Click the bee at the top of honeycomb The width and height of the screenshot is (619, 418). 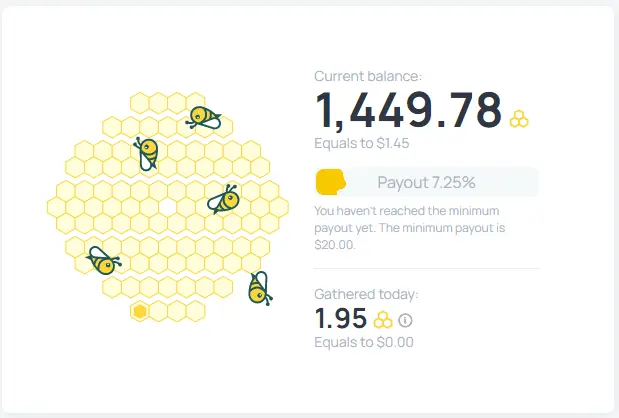click(x=203, y=117)
